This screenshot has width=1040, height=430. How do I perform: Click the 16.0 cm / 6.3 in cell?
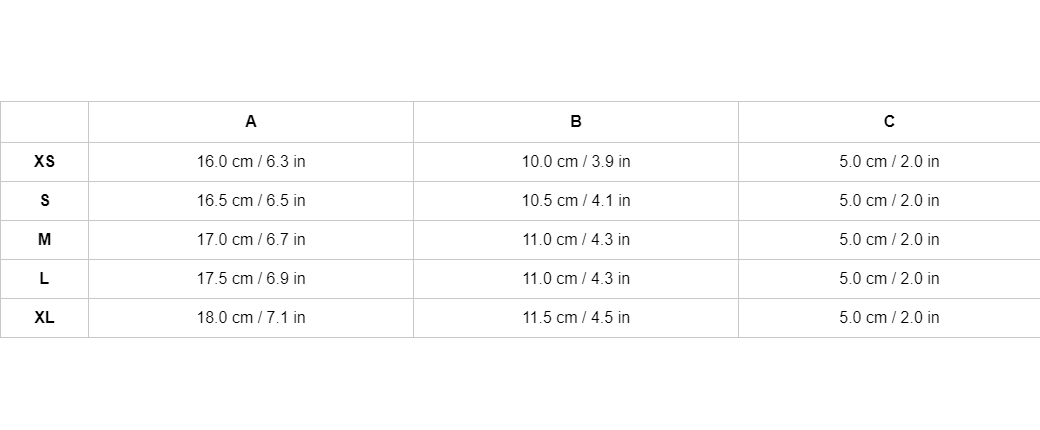(x=251, y=161)
